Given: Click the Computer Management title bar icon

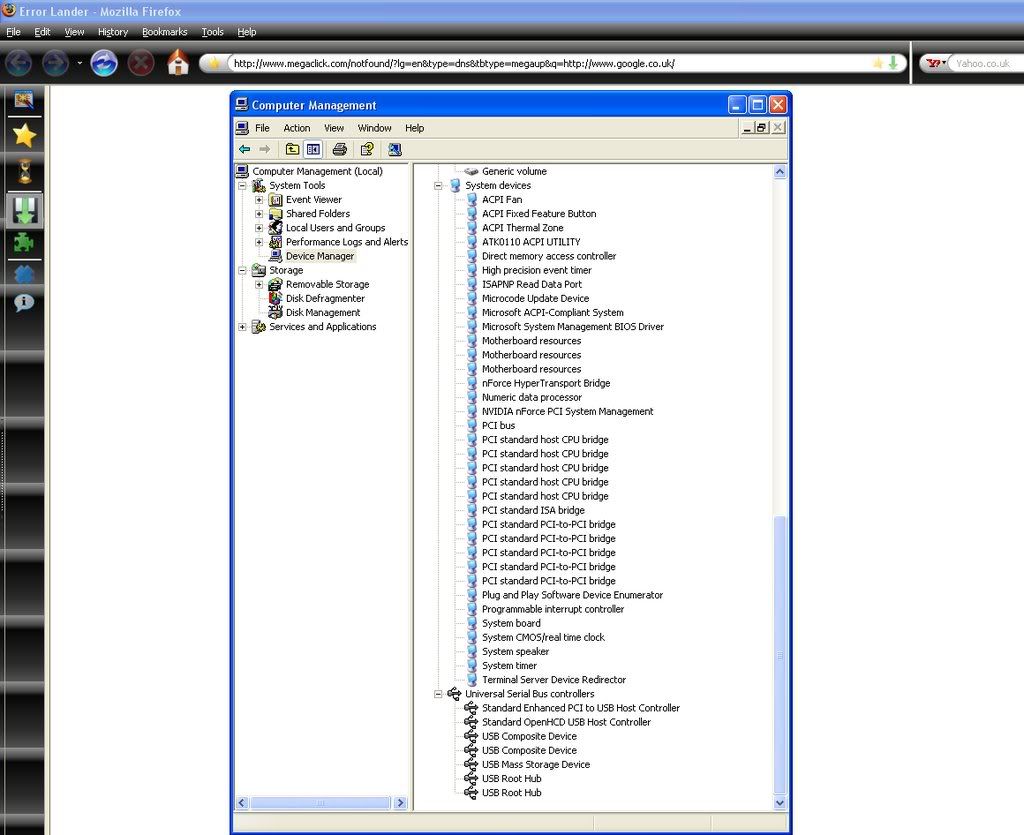Looking at the screenshot, I should point(242,104).
